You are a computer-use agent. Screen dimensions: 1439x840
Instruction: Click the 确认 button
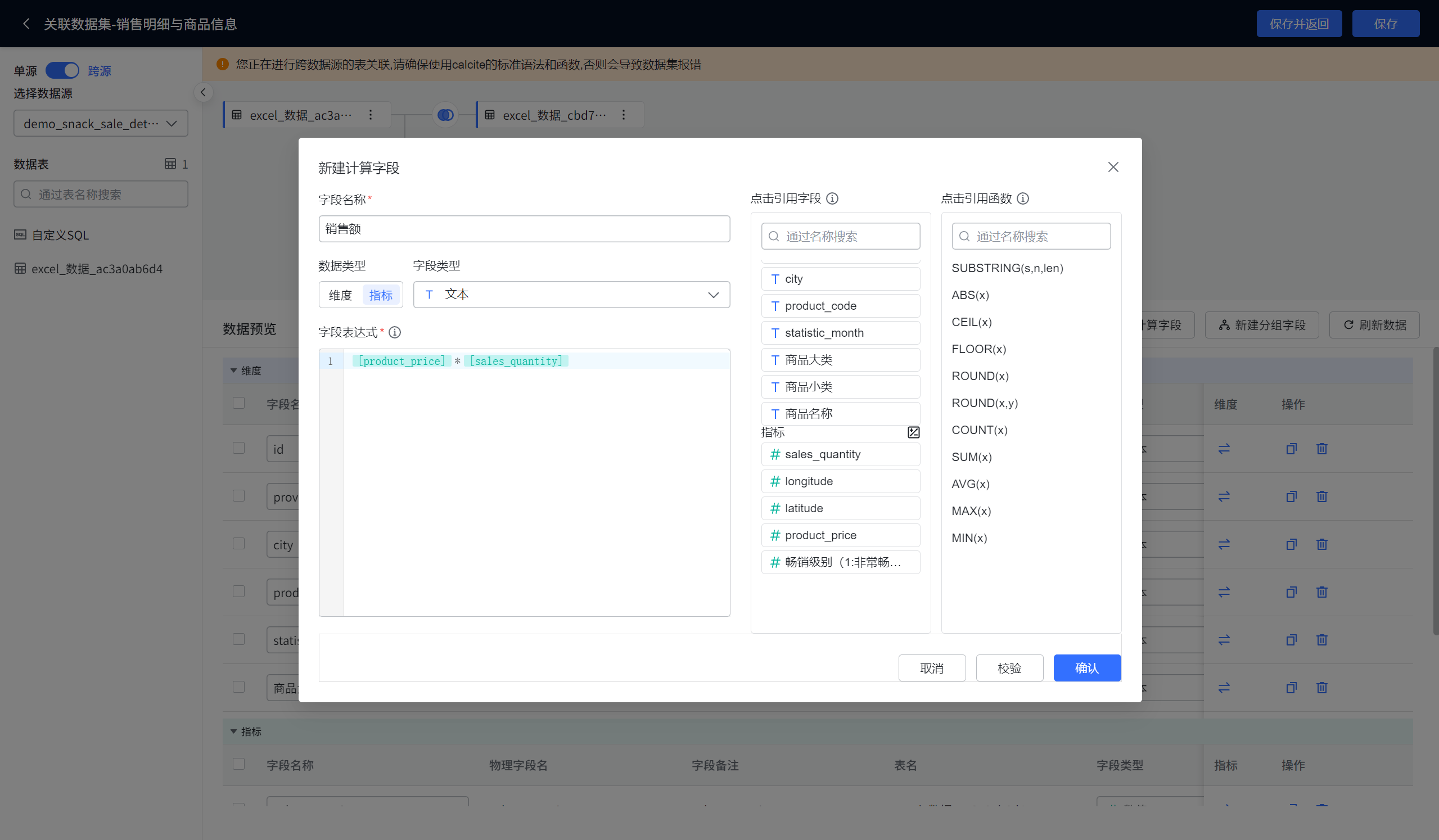1086,668
